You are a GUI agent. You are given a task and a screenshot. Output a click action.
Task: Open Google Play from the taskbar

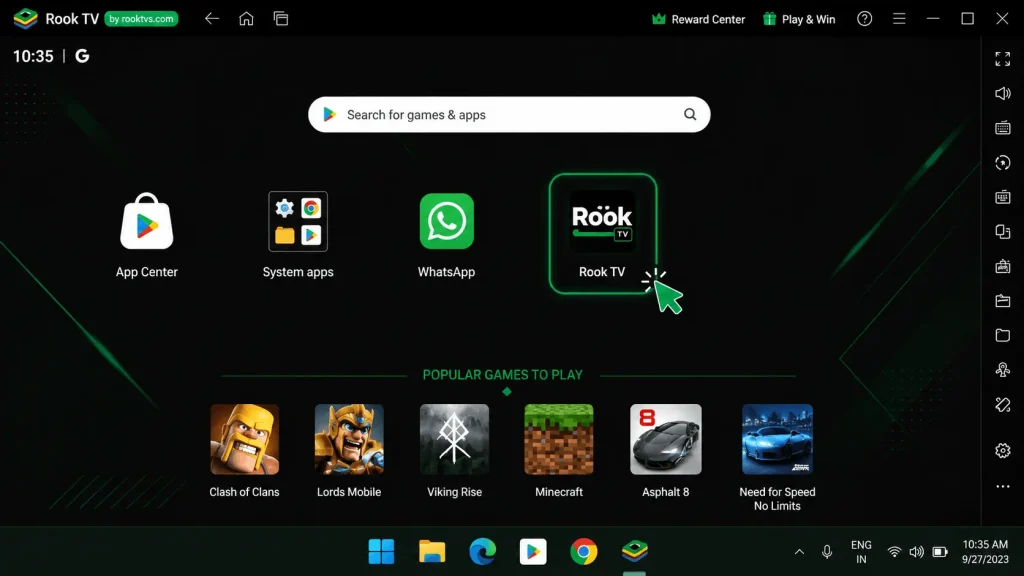tap(533, 552)
